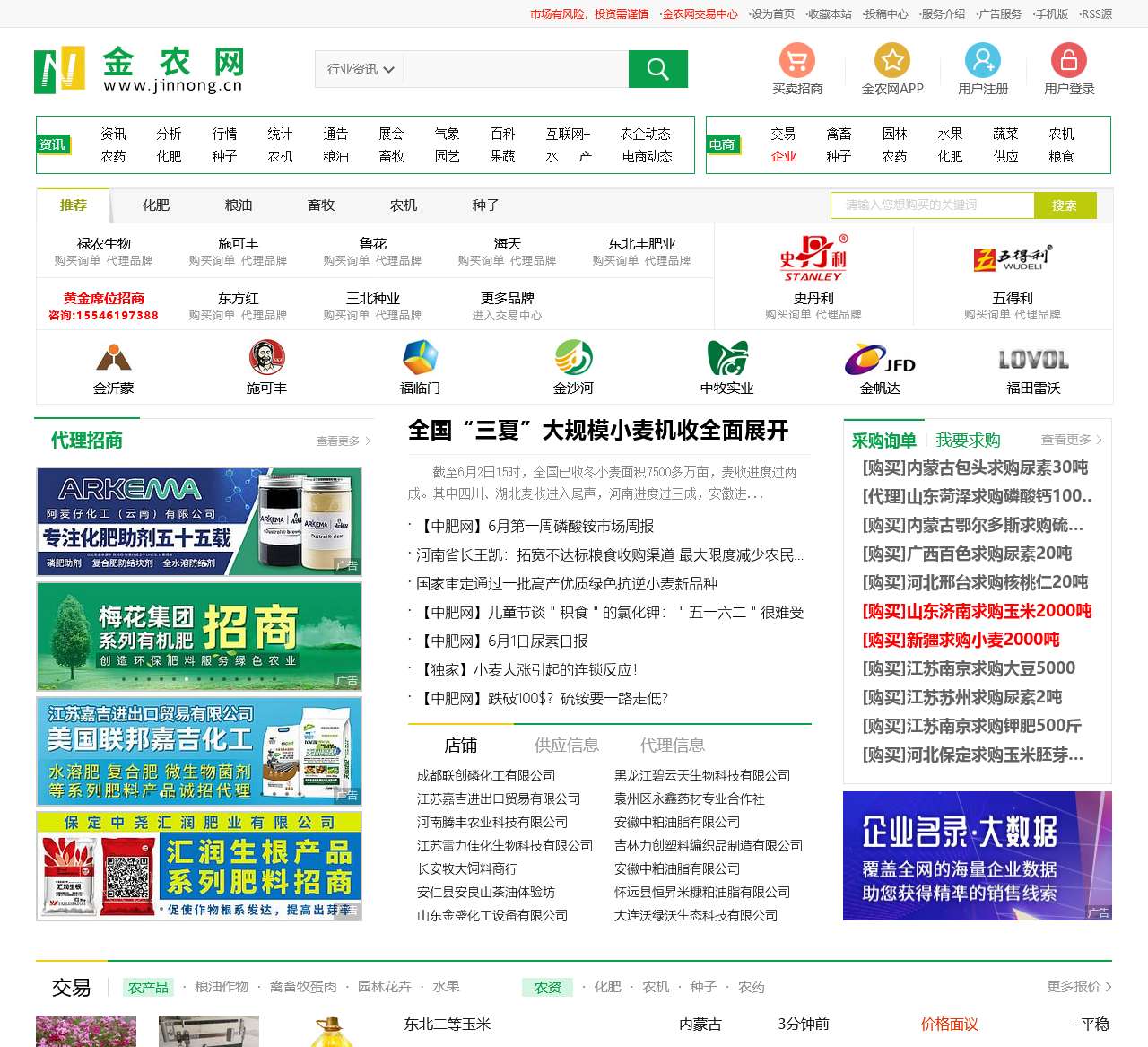Open red 山东济南求购玉米2000吨 inquiry
Image resolution: width=1148 pixels, height=1047 pixels.
click(x=977, y=611)
